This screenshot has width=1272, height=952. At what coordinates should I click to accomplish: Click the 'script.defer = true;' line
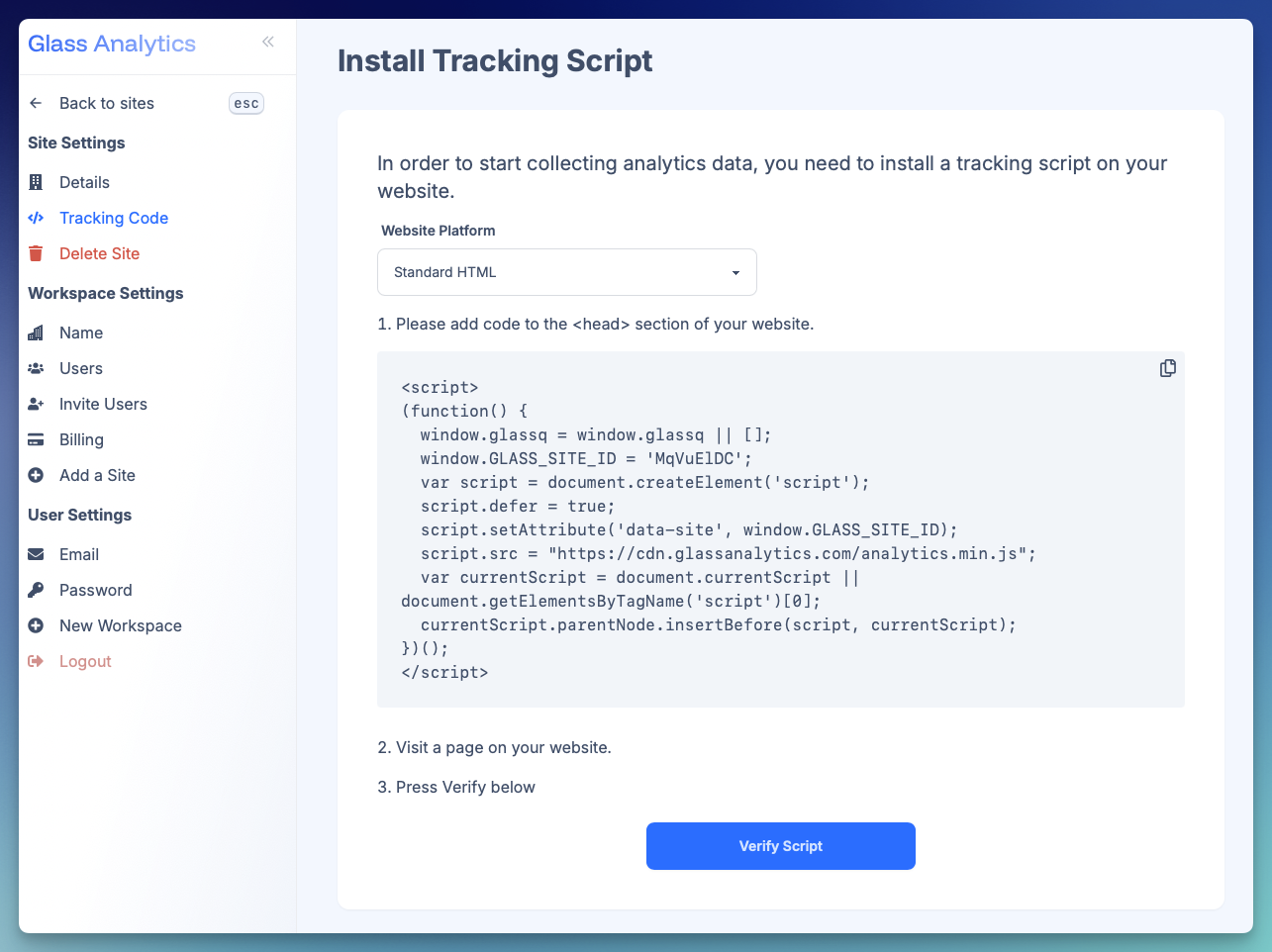(518, 506)
